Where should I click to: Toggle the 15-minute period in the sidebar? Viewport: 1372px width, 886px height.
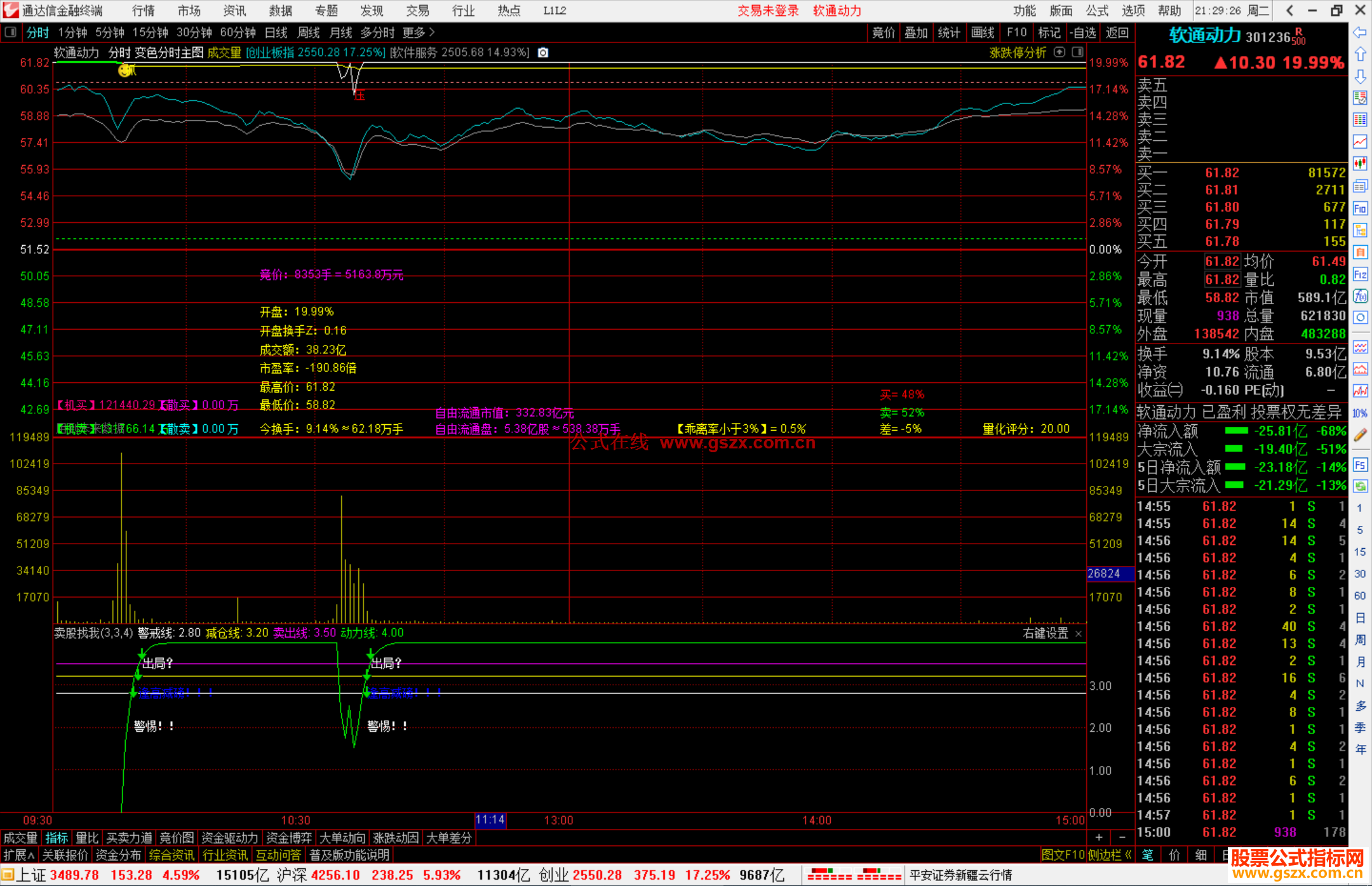[x=1360, y=552]
